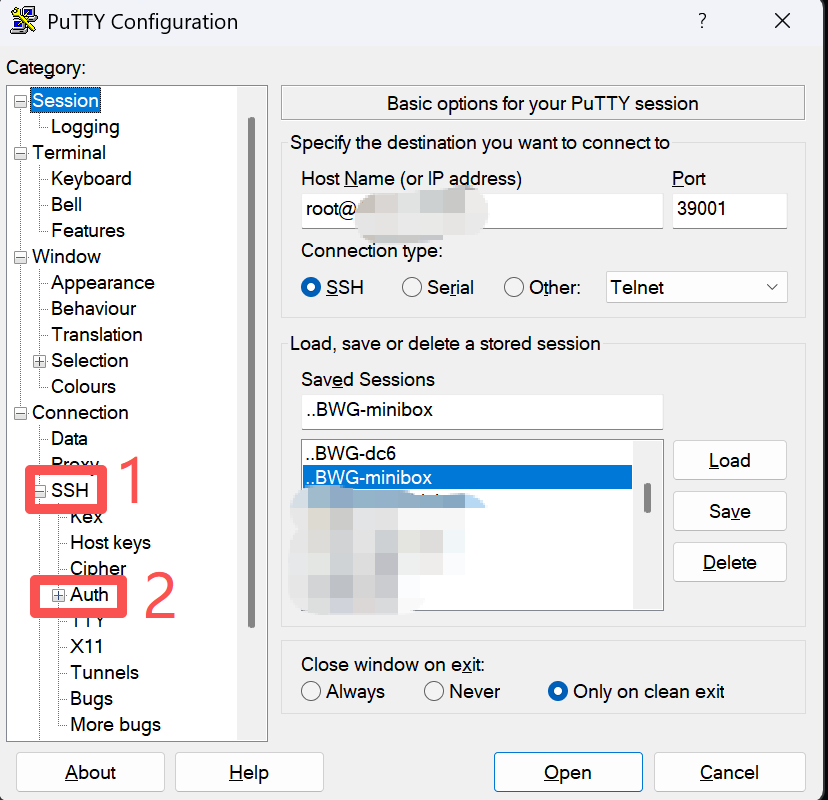This screenshot has width=828, height=800.
Task: Click the Load session button
Action: pos(729,461)
